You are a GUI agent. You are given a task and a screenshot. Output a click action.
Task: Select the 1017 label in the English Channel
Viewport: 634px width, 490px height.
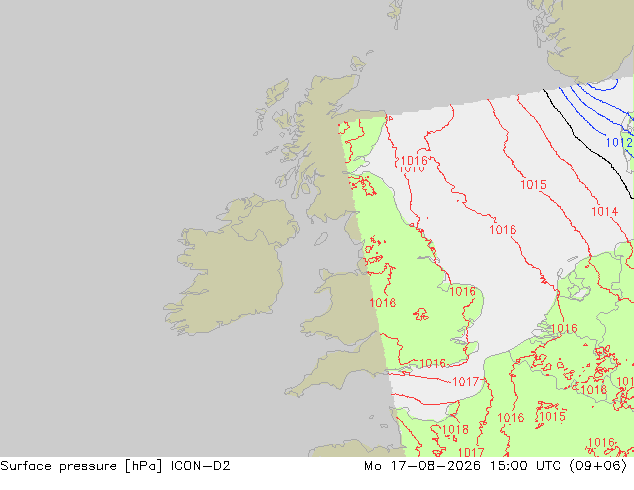click(465, 381)
